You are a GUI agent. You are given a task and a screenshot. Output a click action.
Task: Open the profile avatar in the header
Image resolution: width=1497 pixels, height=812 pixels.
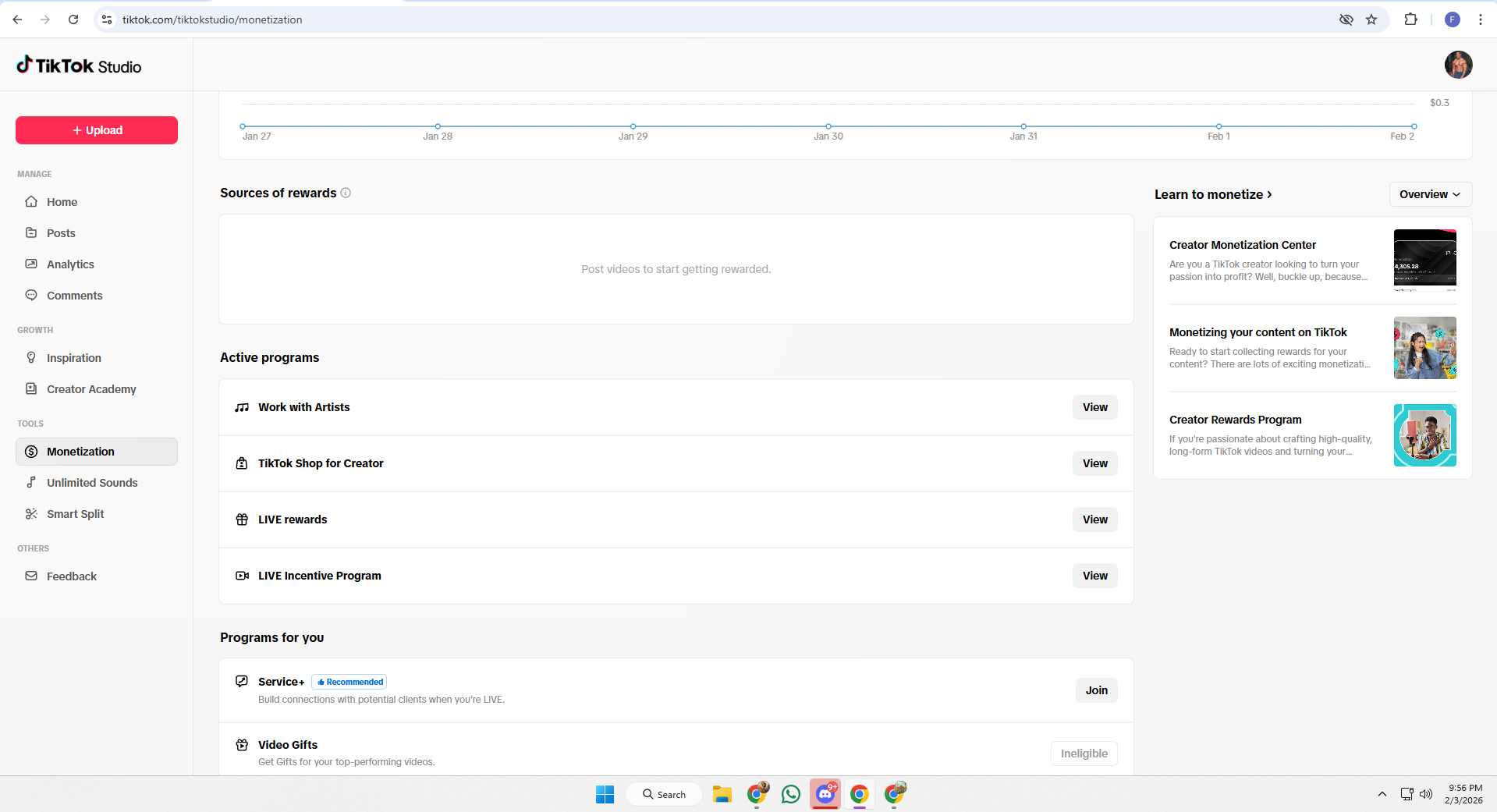[x=1457, y=65]
